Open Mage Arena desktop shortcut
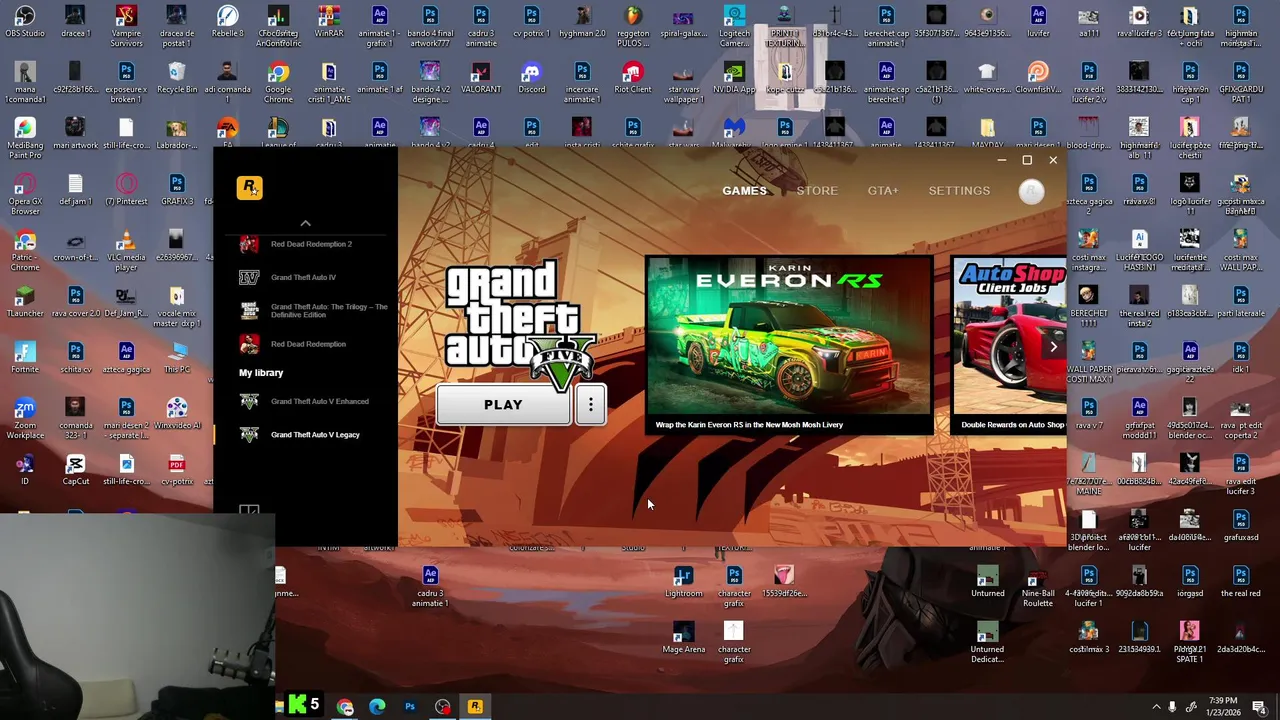Viewport: 1280px width, 720px height. (x=684, y=638)
